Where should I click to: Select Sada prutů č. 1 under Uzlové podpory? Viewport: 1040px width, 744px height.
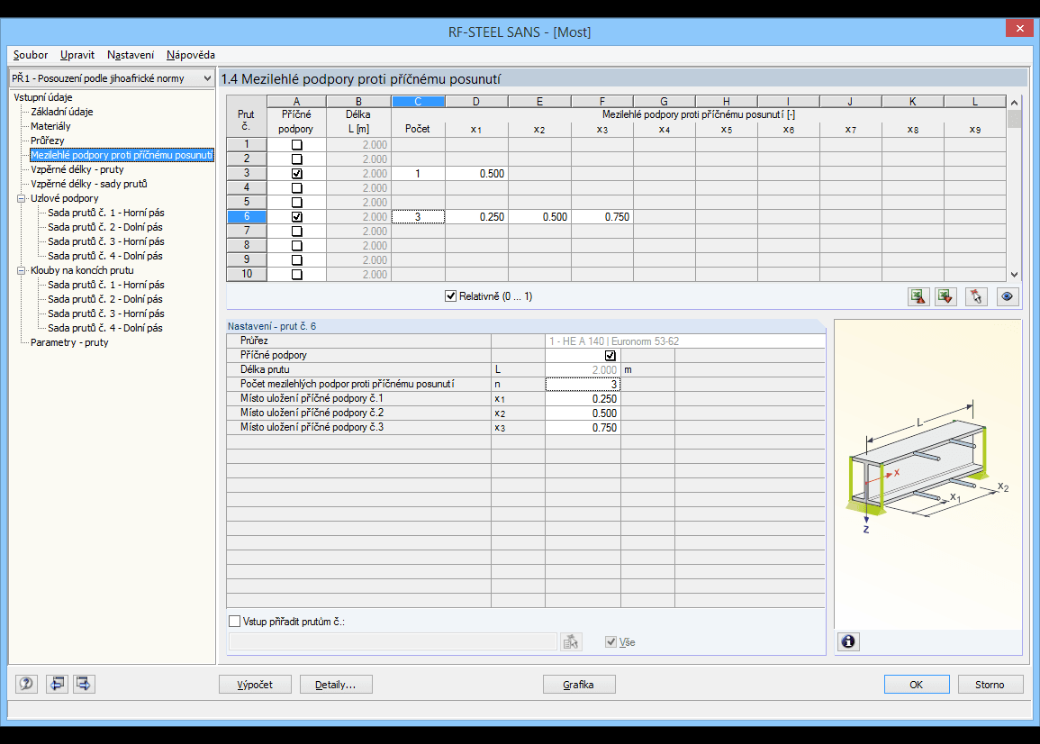pos(106,213)
